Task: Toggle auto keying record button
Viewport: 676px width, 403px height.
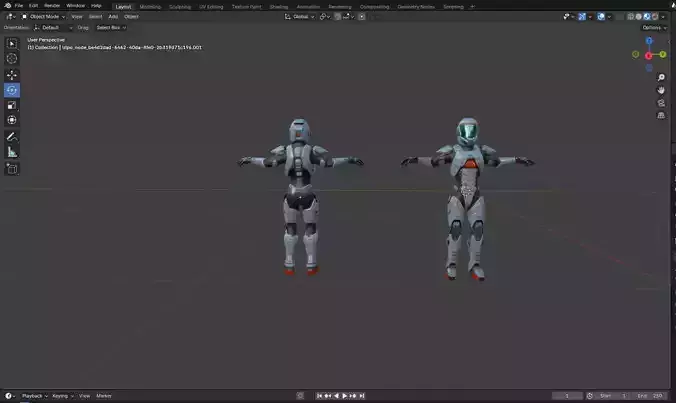Action: (x=300, y=396)
